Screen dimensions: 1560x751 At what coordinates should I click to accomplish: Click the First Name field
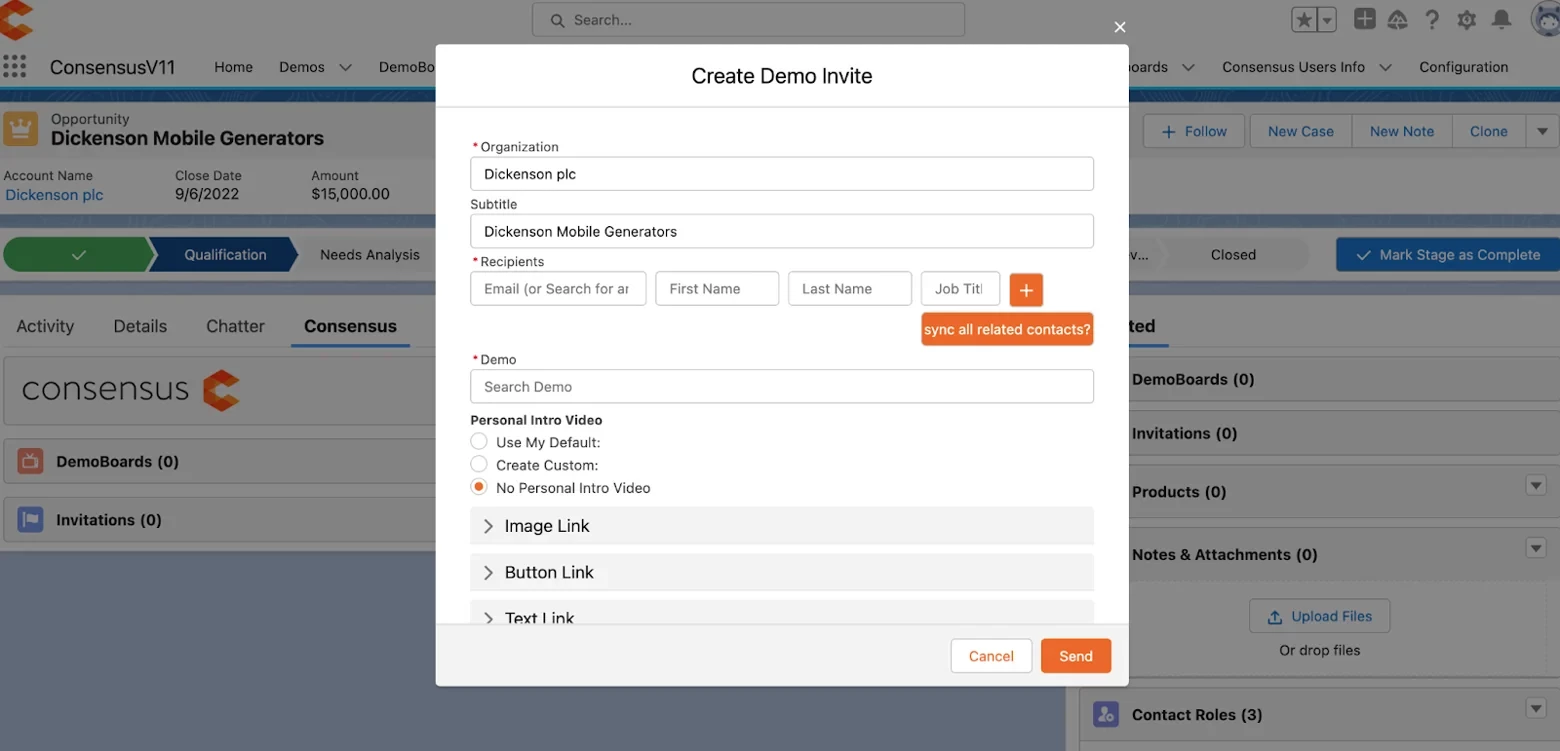click(x=717, y=289)
